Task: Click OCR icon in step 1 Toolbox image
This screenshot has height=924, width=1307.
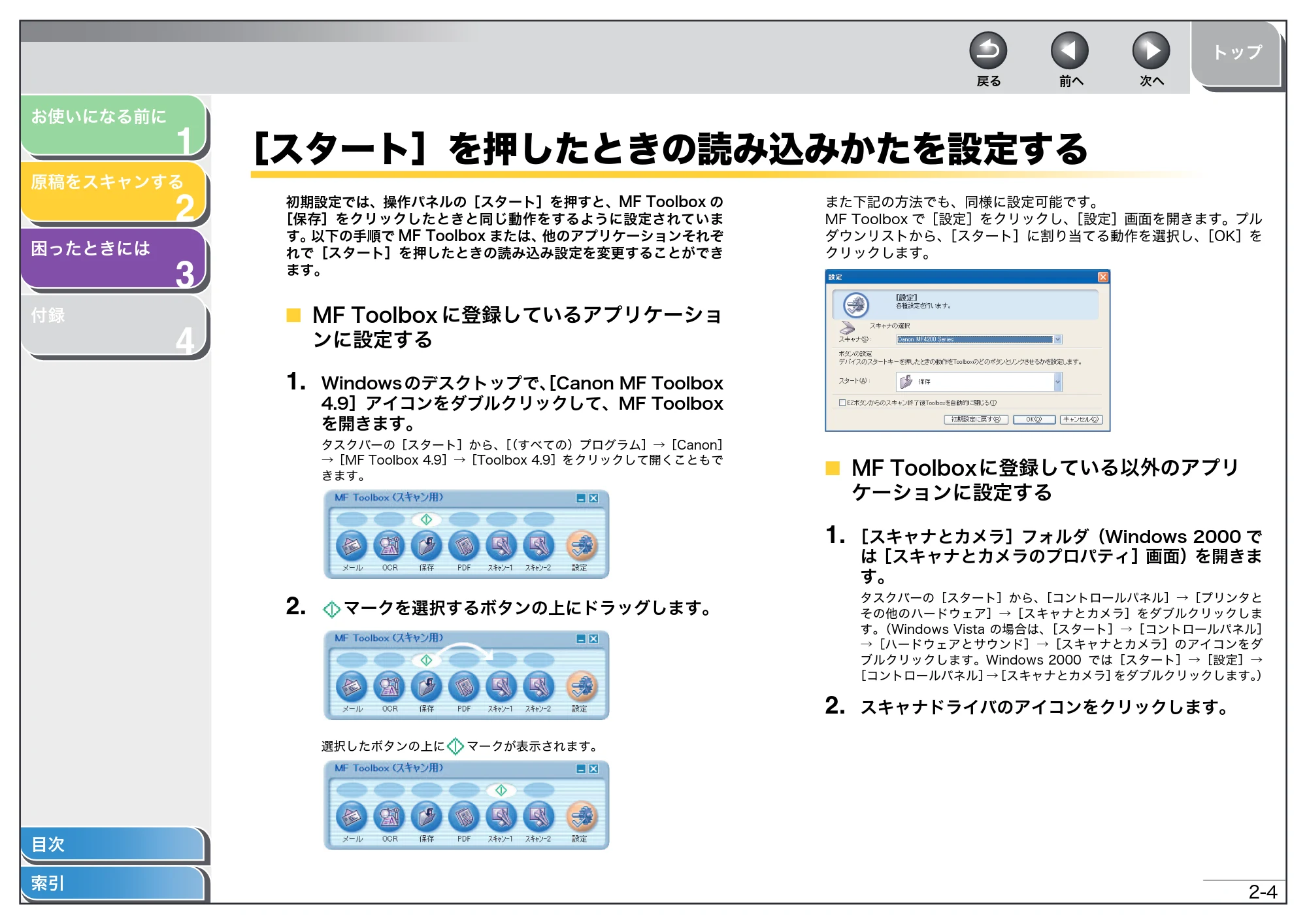Action: 389,546
